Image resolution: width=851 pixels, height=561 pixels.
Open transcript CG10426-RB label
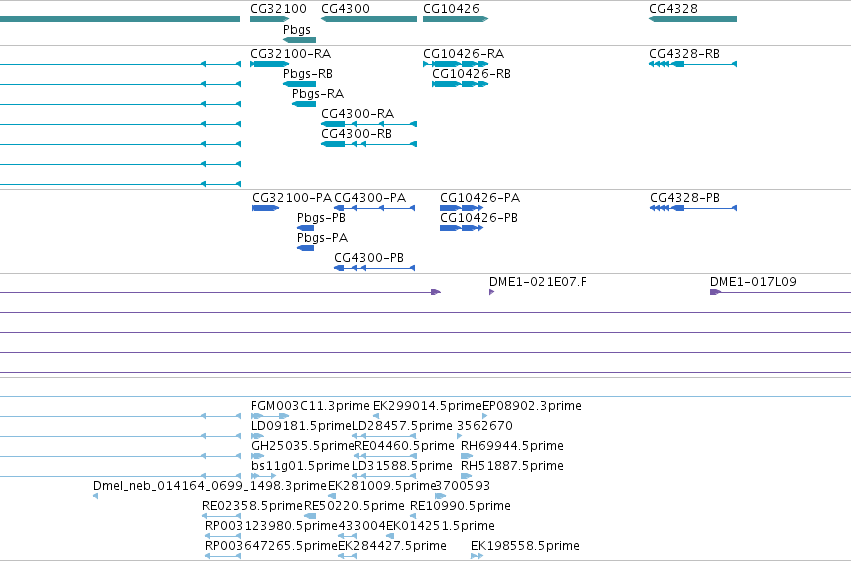[471, 74]
